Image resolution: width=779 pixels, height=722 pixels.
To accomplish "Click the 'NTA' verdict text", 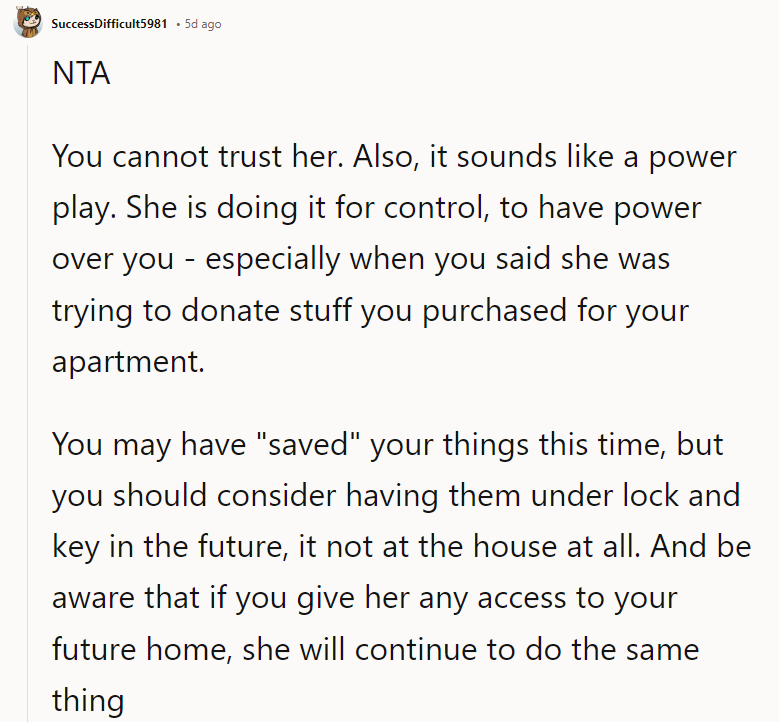I will tap(81, 74).
